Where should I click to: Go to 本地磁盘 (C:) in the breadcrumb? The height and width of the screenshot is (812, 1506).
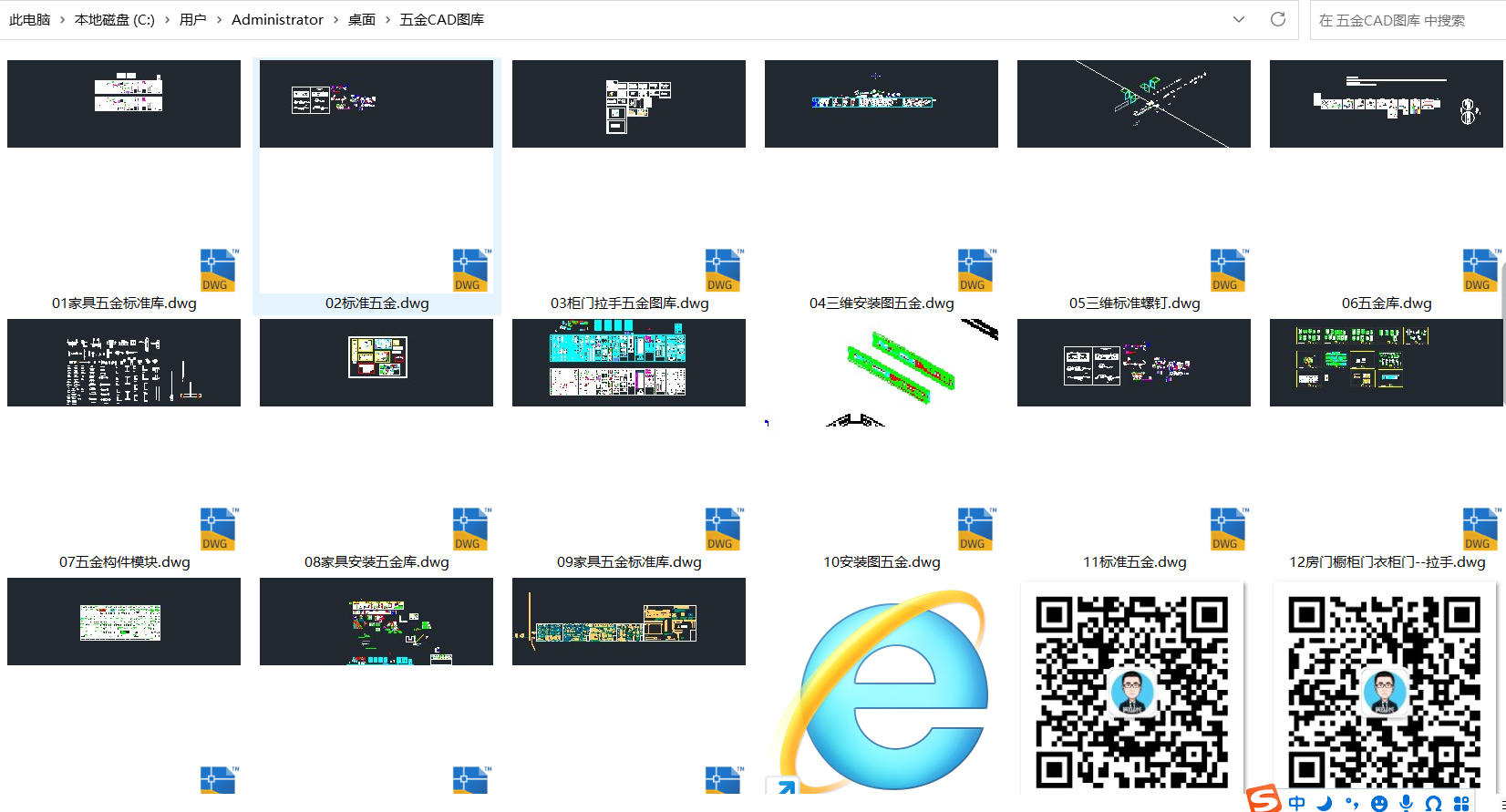115,19
